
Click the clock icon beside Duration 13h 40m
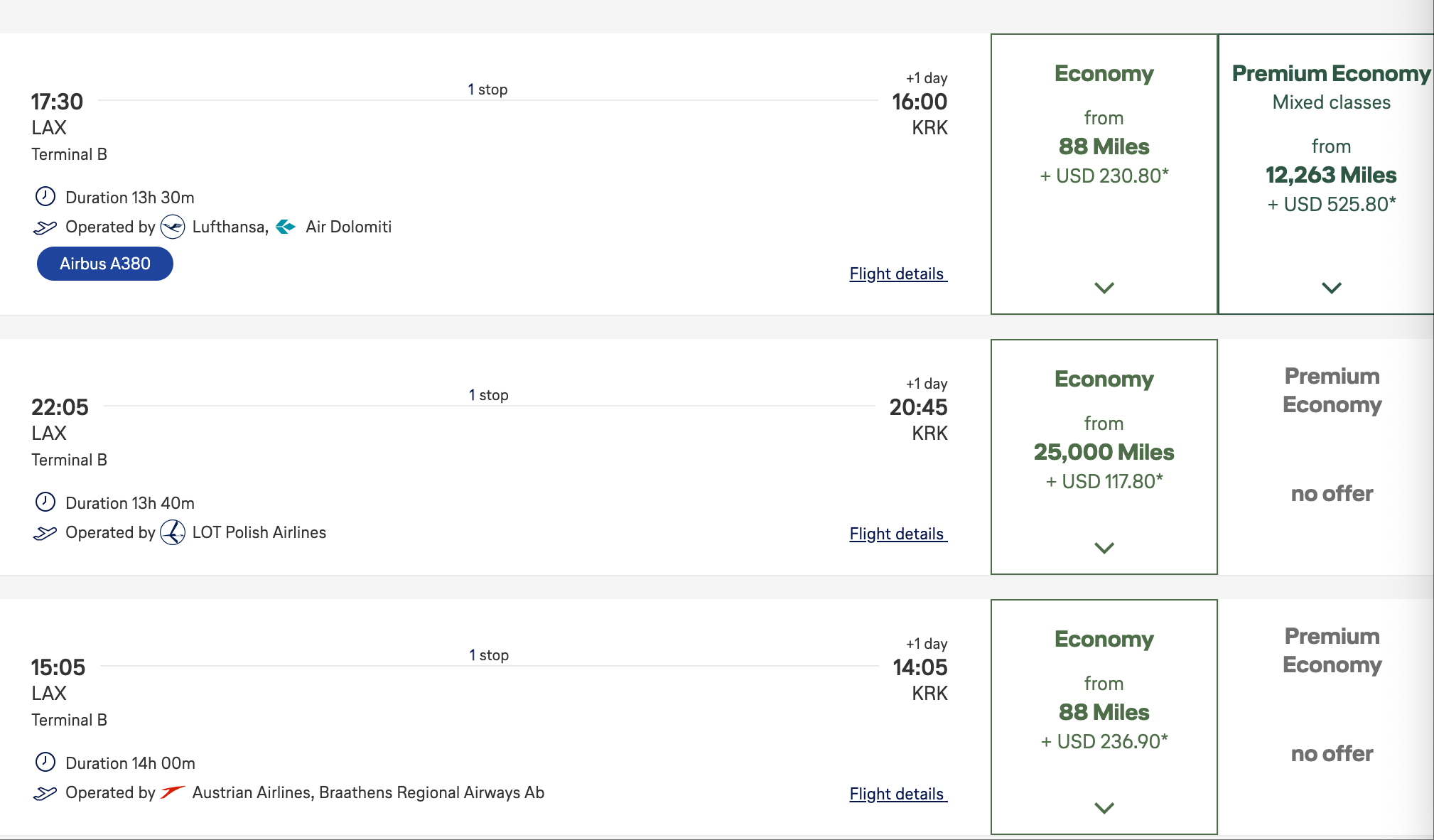point(45,502)
